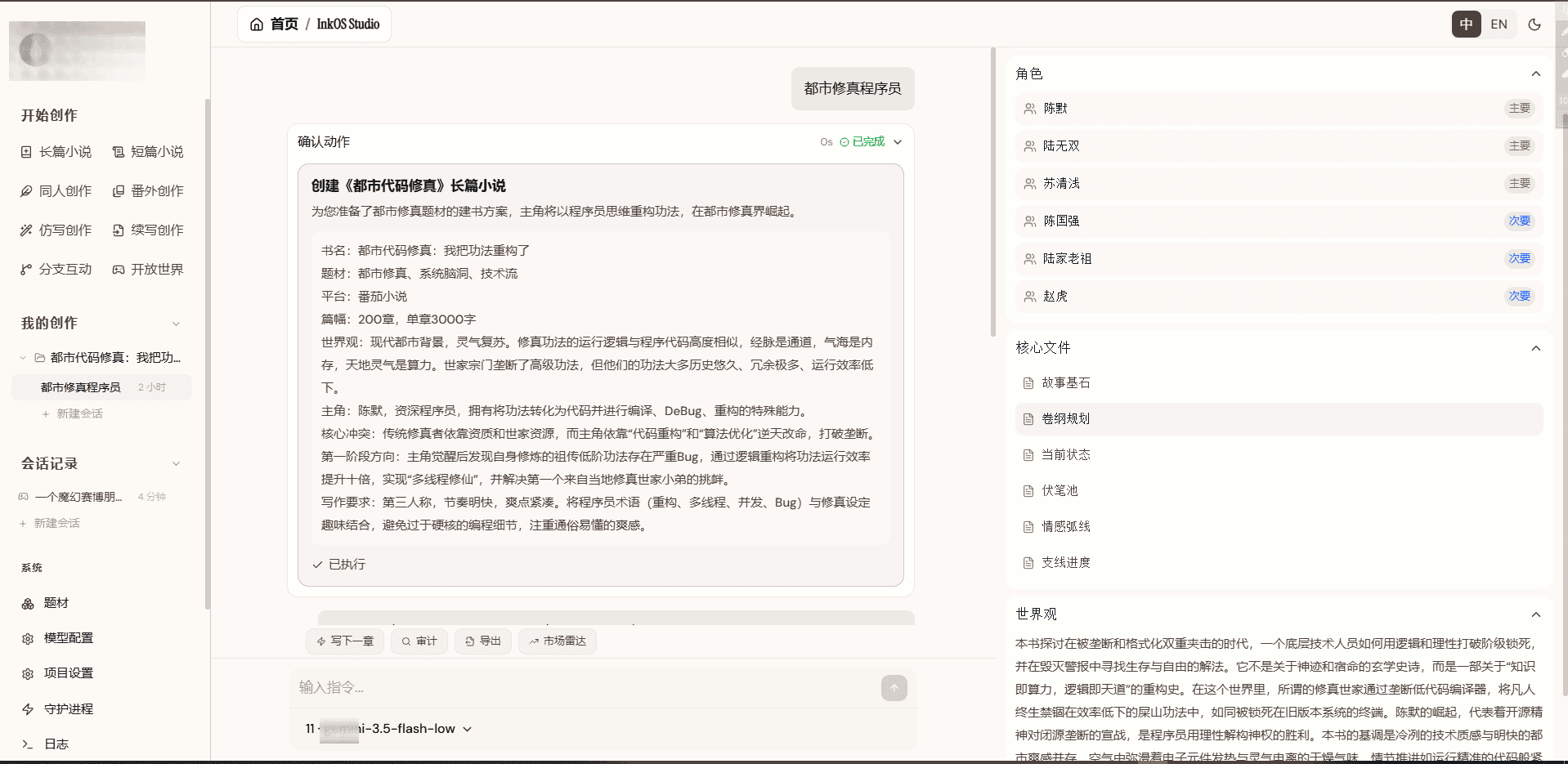Click 次要 tag on 赵虎 row
Image resolution: width=1568 pixels, height=764 pixels.
(1520, 297)
